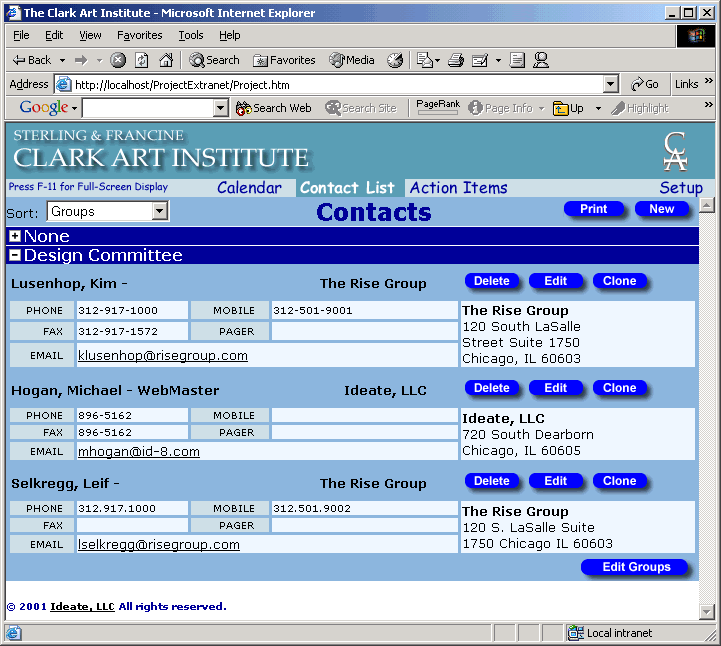Image resolution: width=721 pixels, height=646 pixels.
Task: Expand the Links toolbar chevron
Action: [709, 81]
